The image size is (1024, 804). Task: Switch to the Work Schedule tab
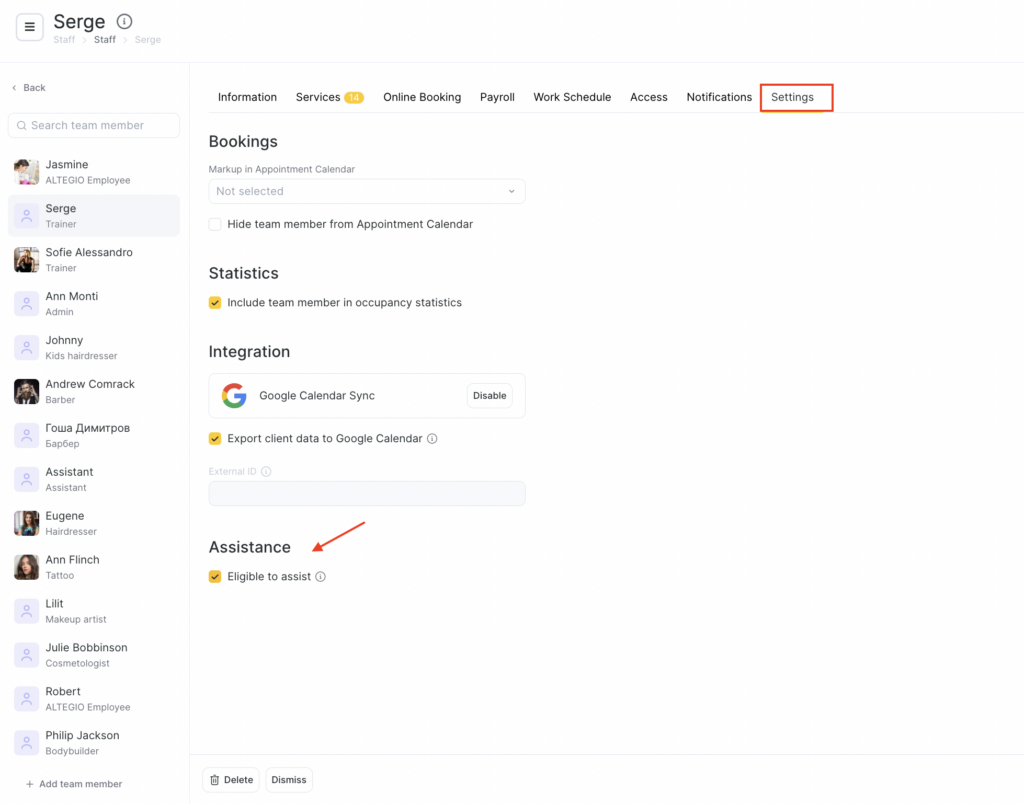coord(572,98)
